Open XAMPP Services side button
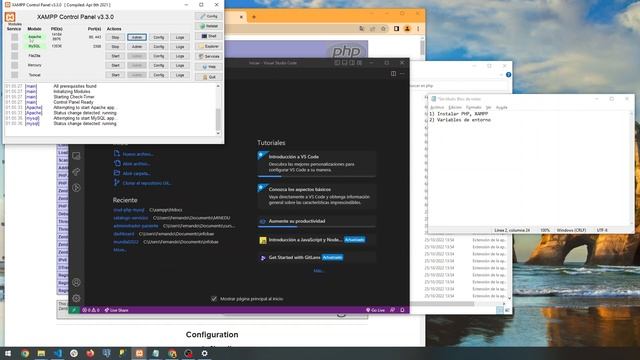 [209, 56]
